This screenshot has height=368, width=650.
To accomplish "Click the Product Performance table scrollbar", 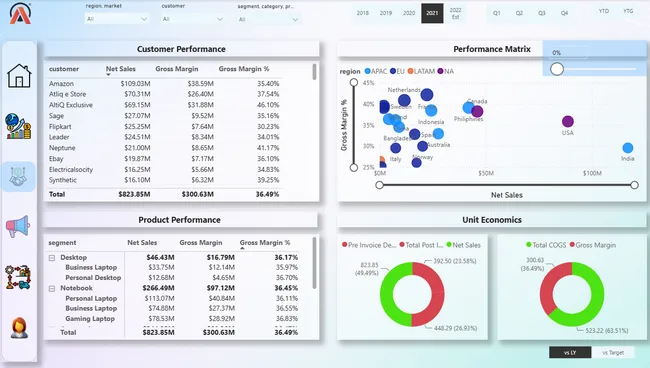I will point(314,263).
